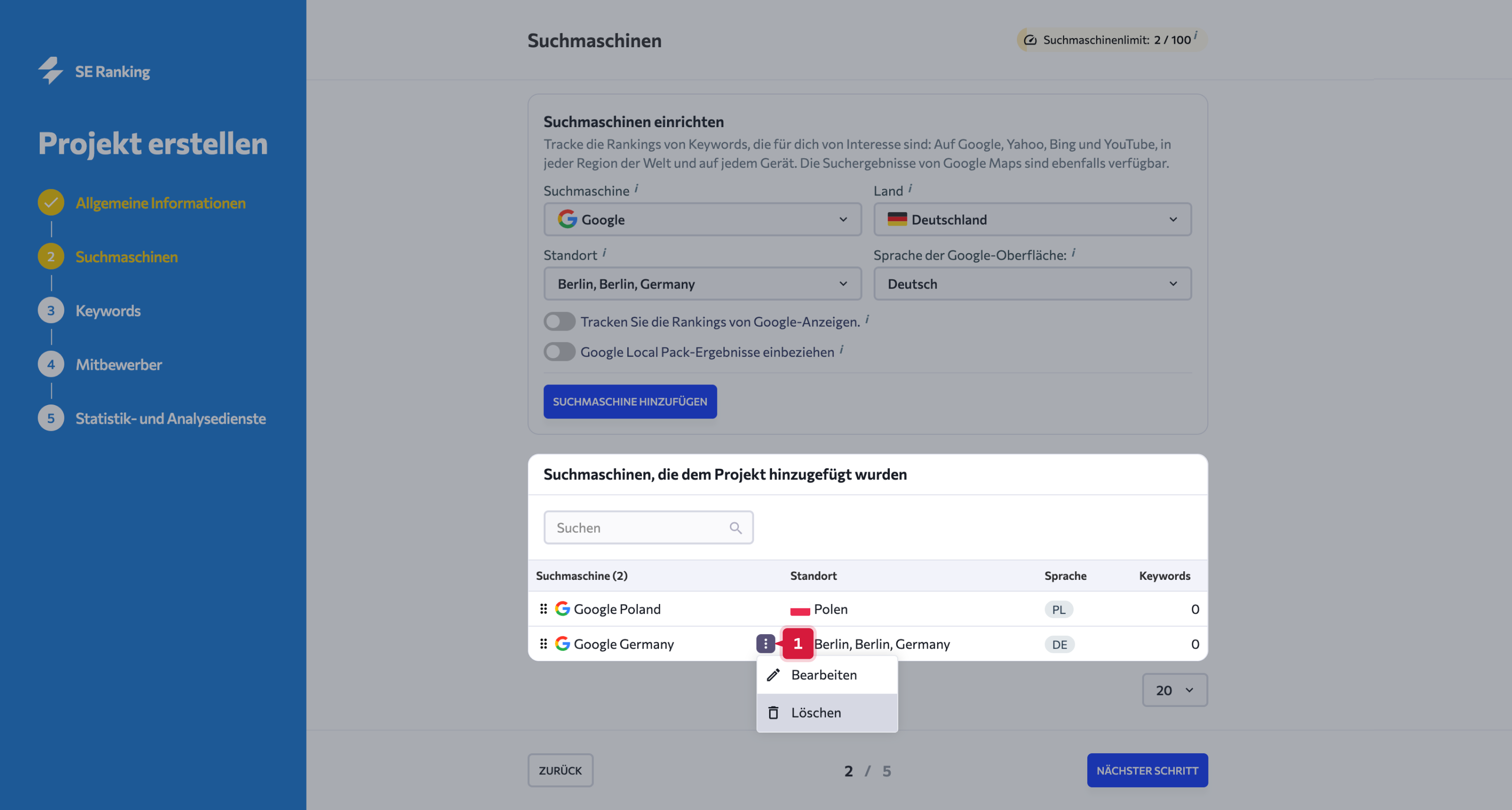Click the Polen location cell
The width and height of the screenshot is (1512, 810).
(830, 609)
